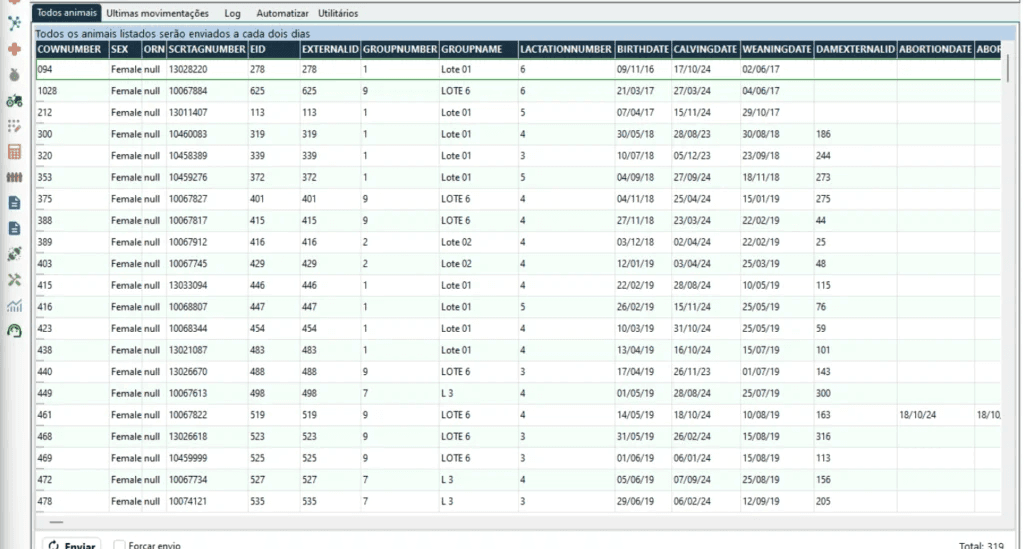This screenshot has width=1024, height=549.
Task: Click the brown fence sidebar icon
Action: point(14,177)
